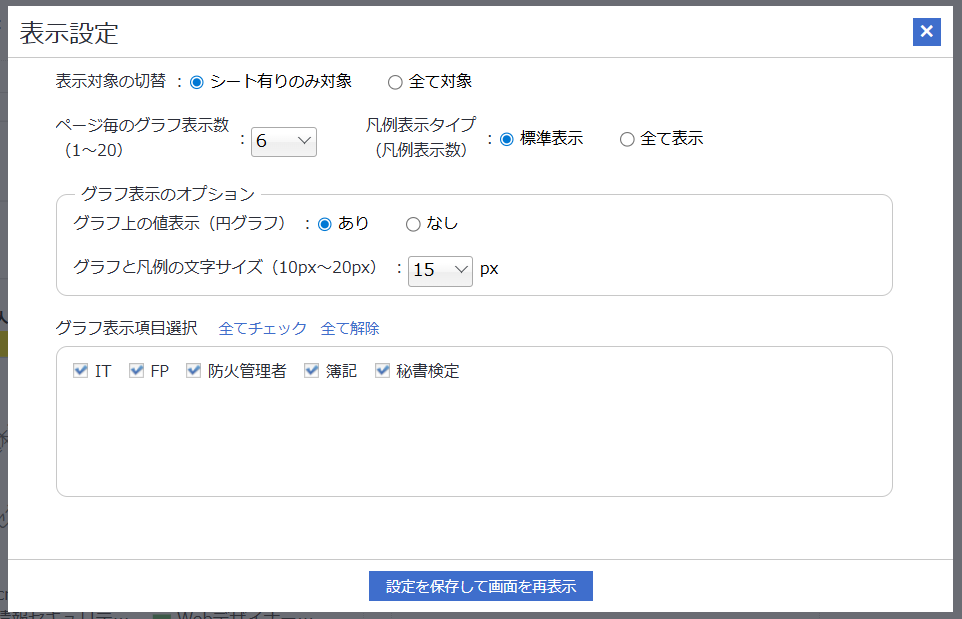The image size is (962, 619).
Task: Select the シート有りのみ対象 radio button
Action: point(196,81)
